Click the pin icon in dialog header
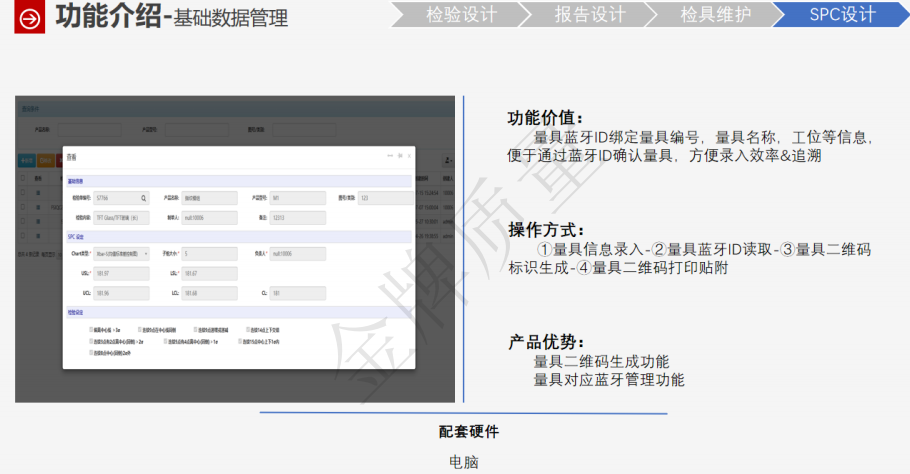This screenshot has width=910, height=474. (x=400, y=156)
